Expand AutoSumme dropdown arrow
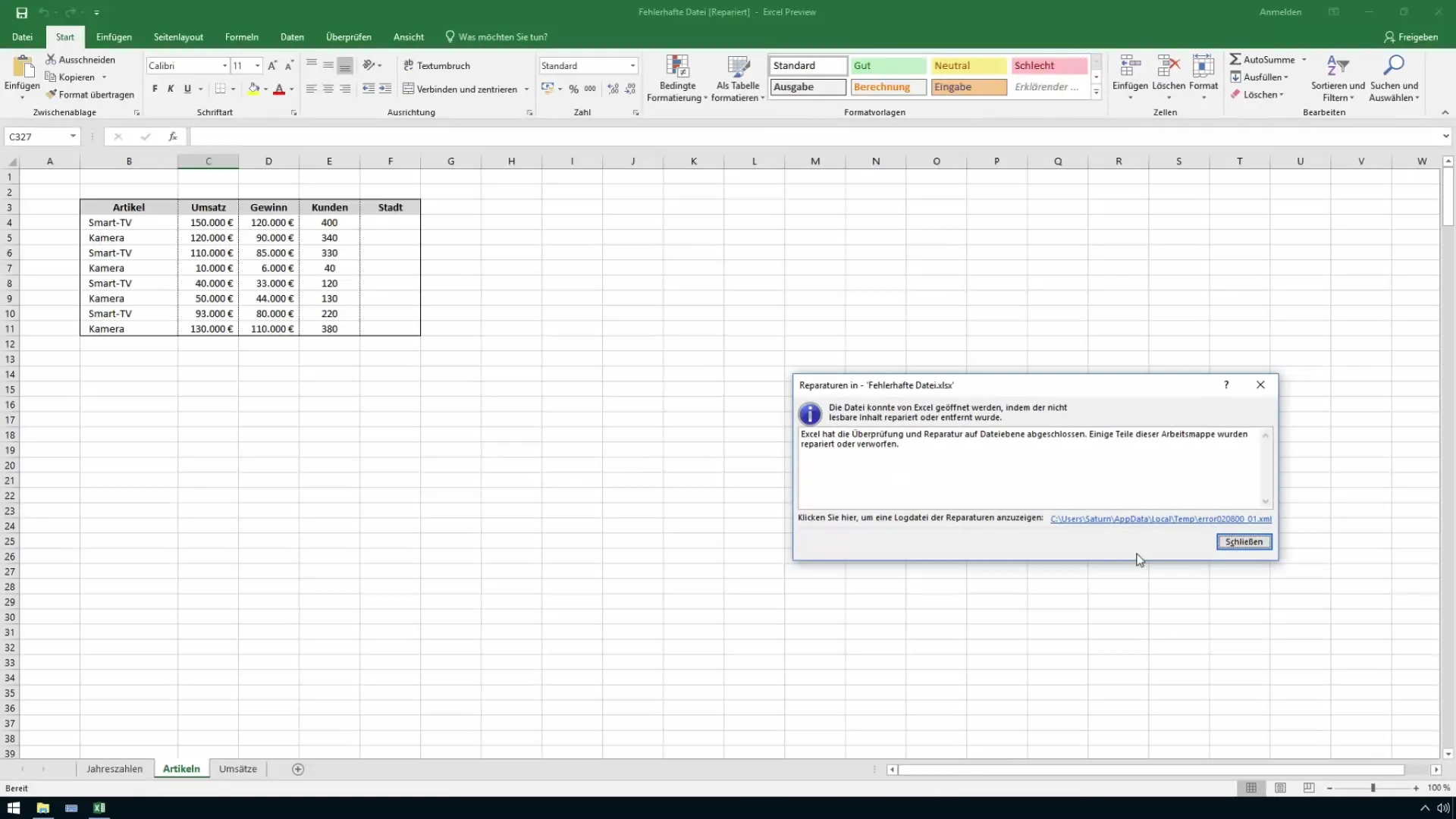 click(1304, 59)
